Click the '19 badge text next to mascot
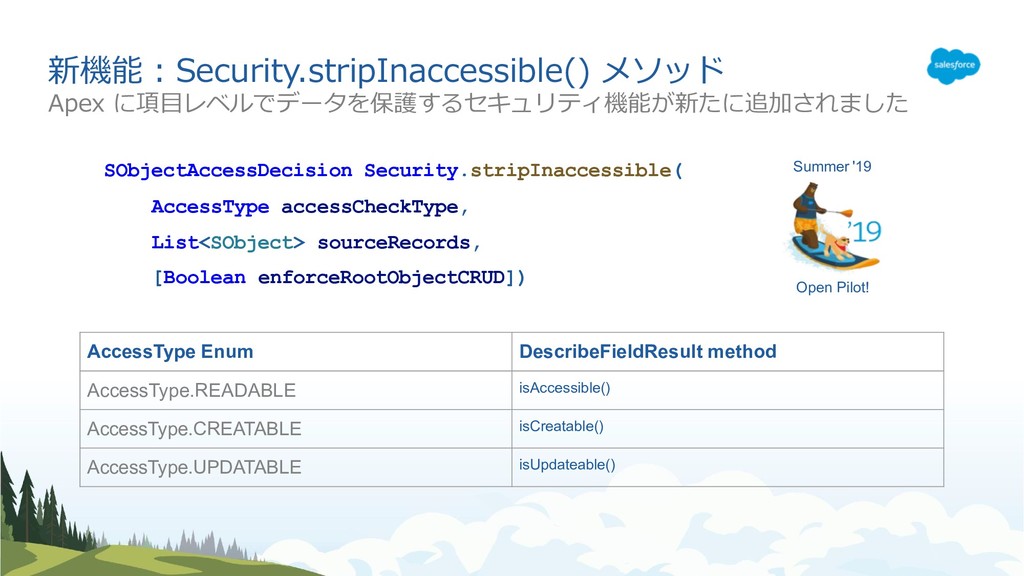Screen dimensions: 1024x576 coord(865,231)
